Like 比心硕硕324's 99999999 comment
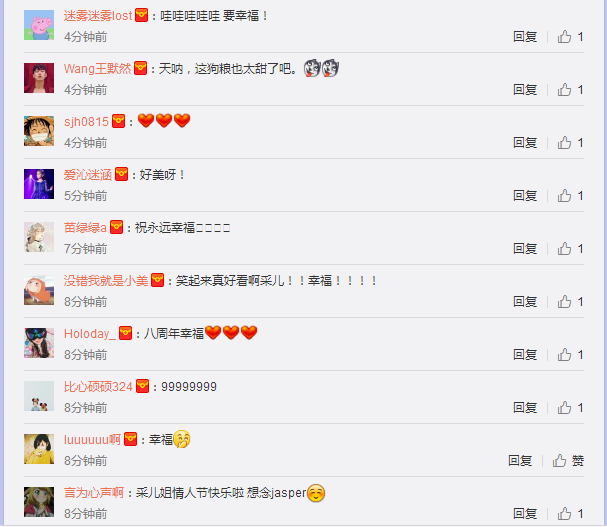This screenshot has height=527, width=607. pyautogui.click(x=570, y=408)
